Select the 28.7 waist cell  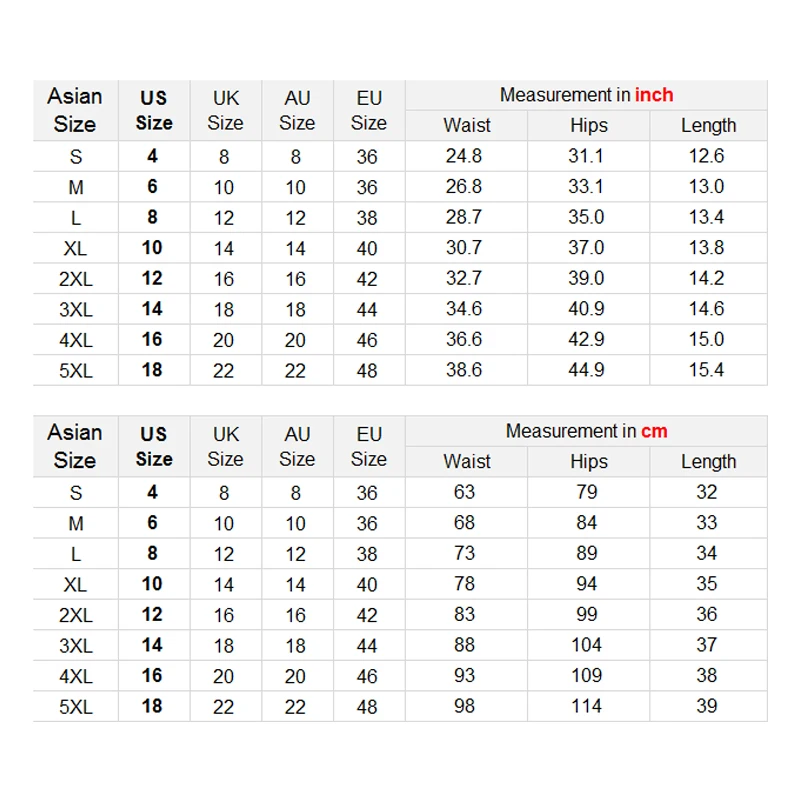click(x=464, y=217)
